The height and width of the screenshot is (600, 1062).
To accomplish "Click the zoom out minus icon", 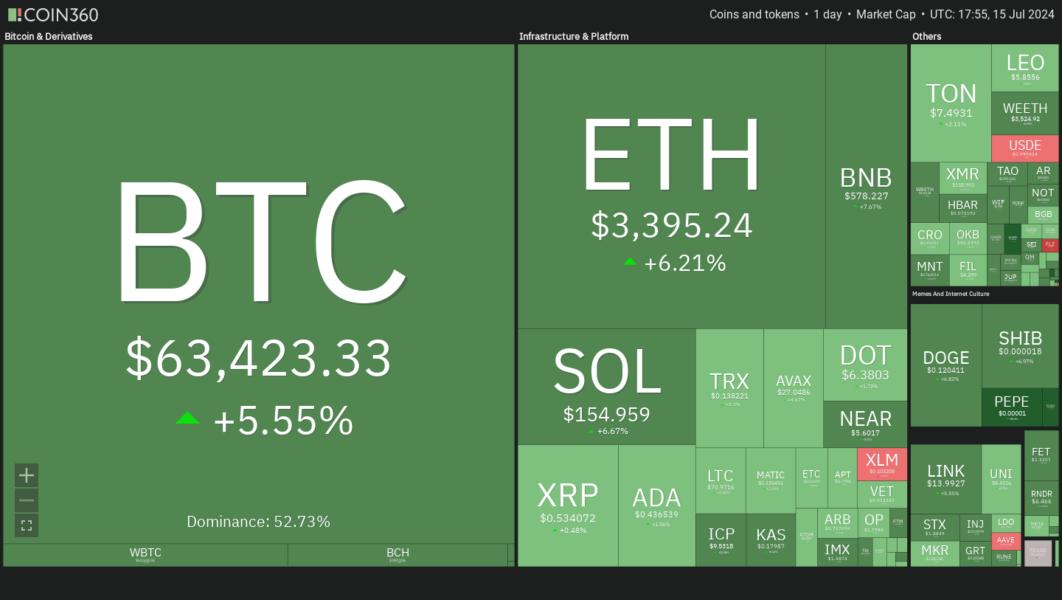I will [26, 500].
